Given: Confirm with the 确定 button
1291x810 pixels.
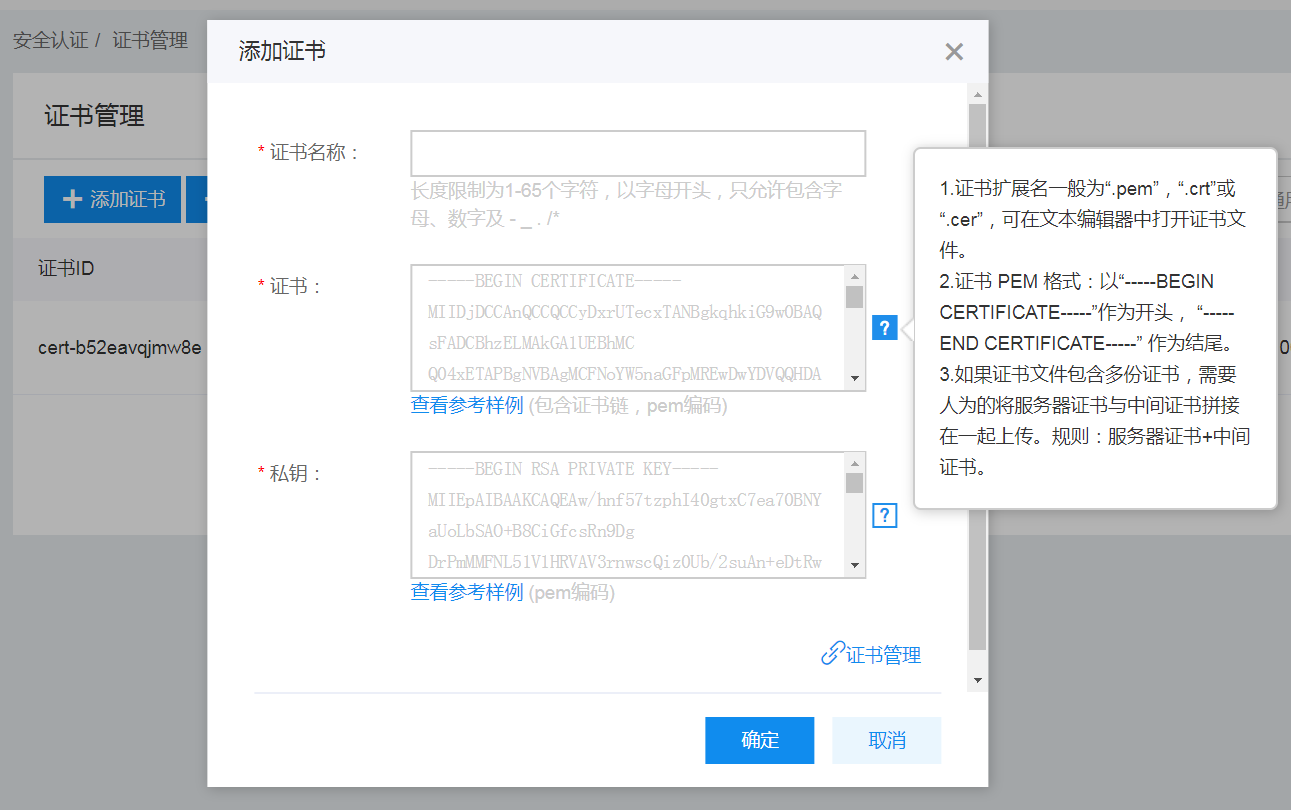Looking at the screenshot, I should 760,740.
